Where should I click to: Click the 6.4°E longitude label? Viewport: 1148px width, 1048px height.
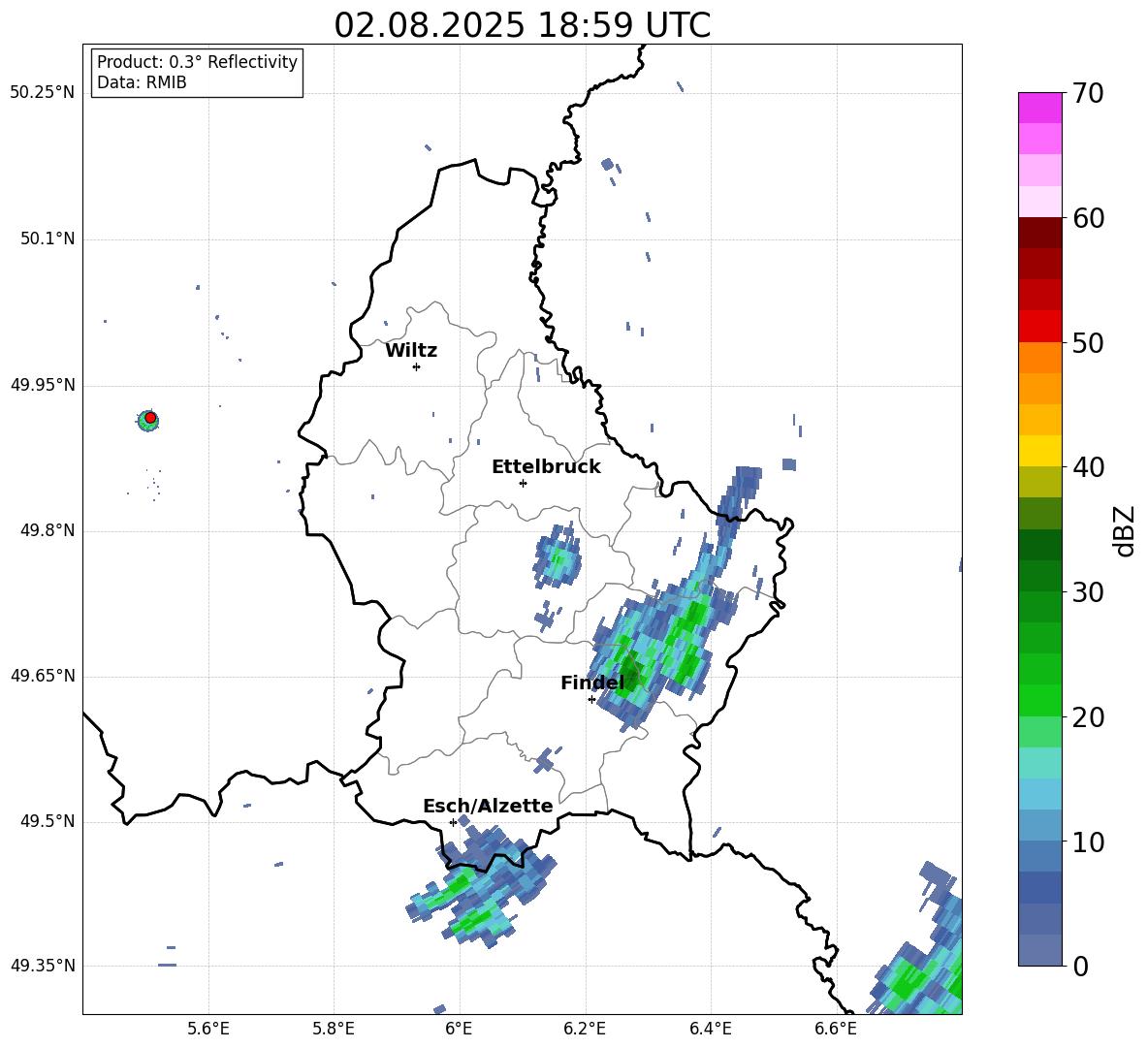point(710,1030)
